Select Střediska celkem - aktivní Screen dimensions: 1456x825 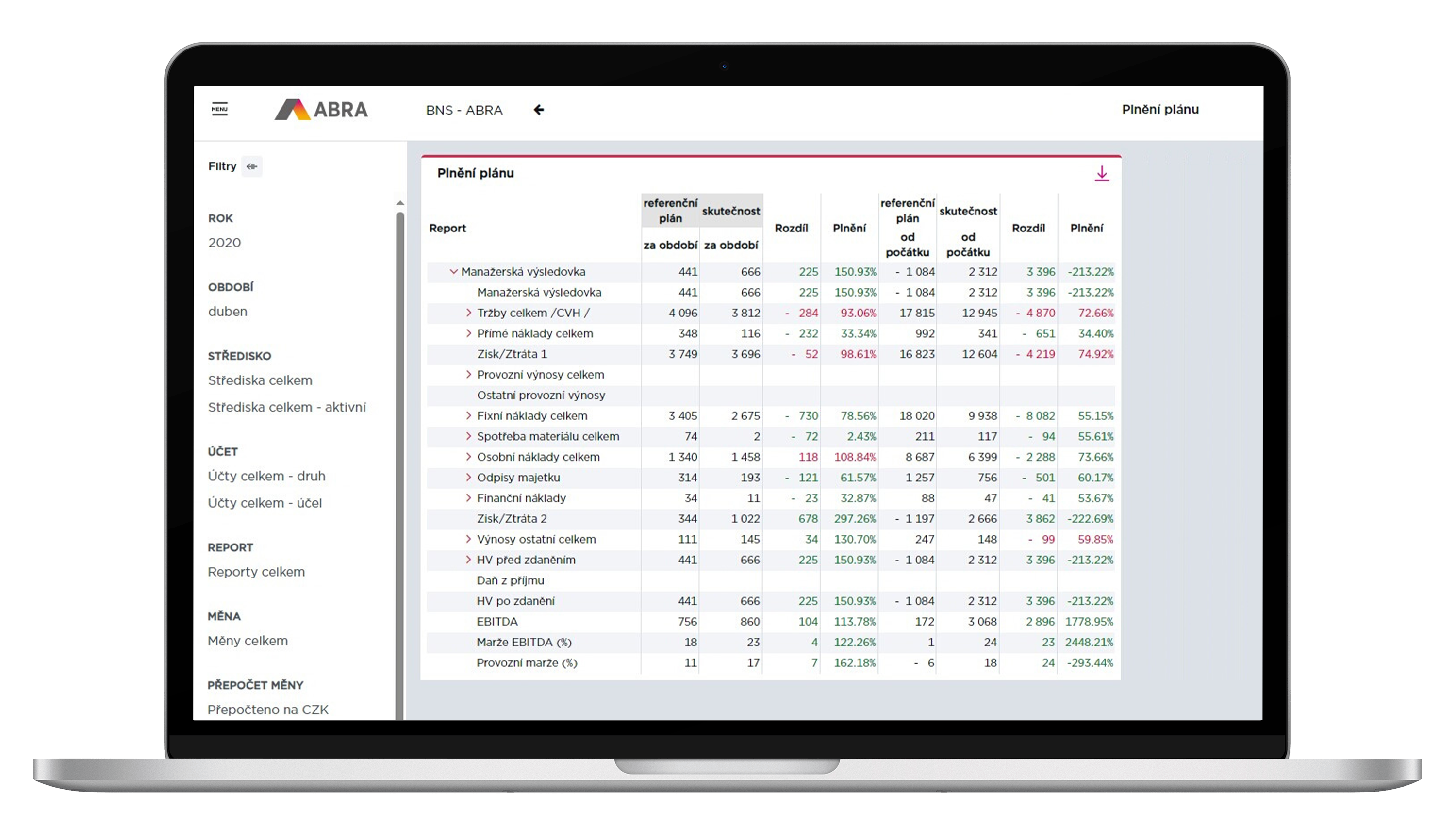click(287, 407)
